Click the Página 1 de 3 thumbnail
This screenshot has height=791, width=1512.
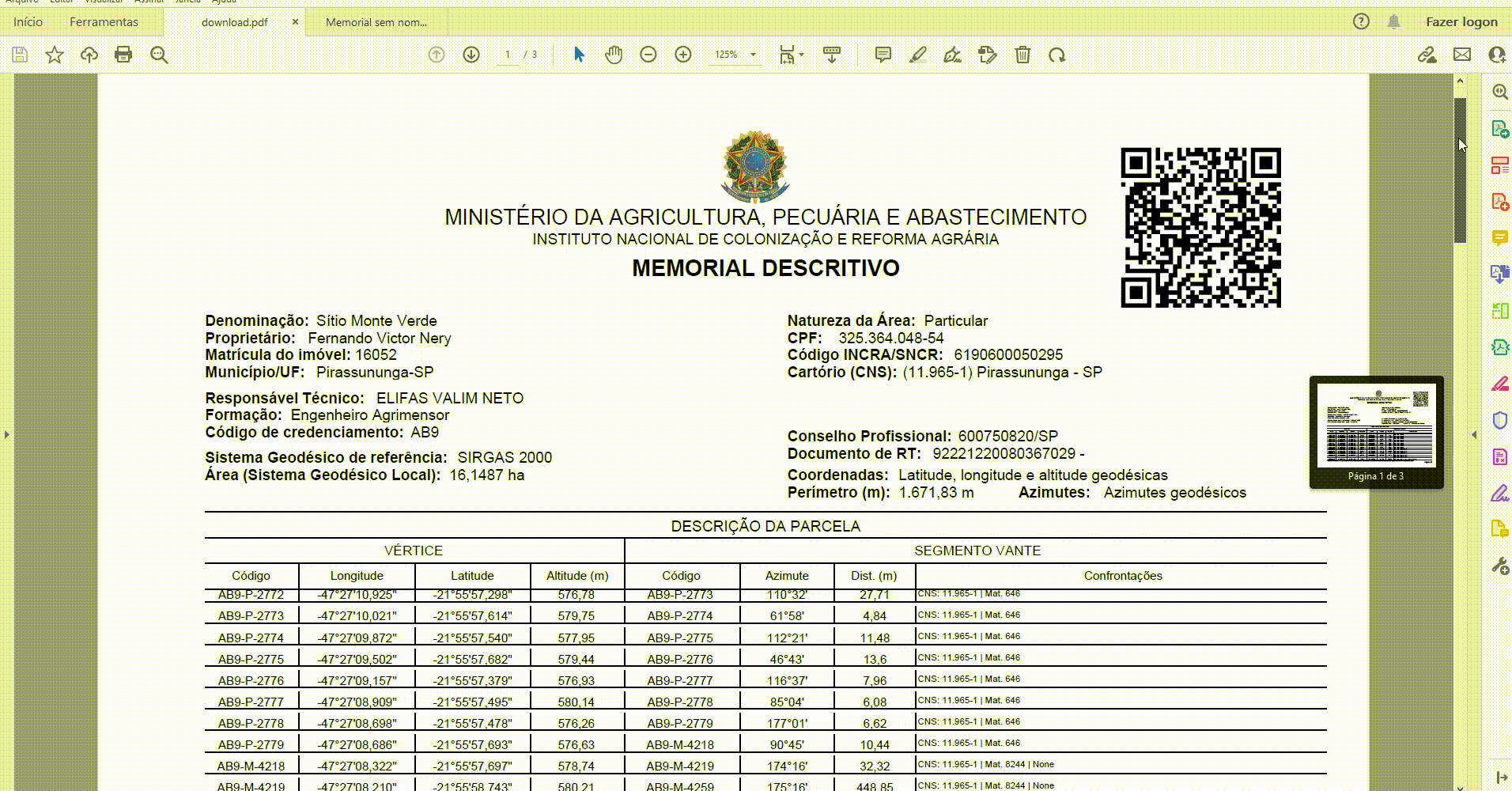[1376, 427]
